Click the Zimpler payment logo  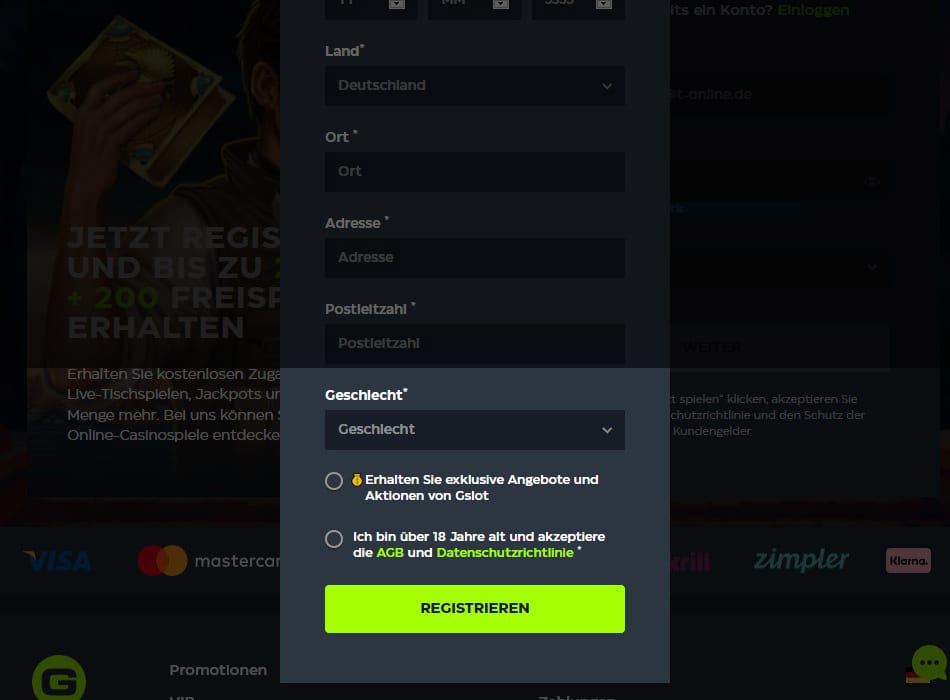801,559
